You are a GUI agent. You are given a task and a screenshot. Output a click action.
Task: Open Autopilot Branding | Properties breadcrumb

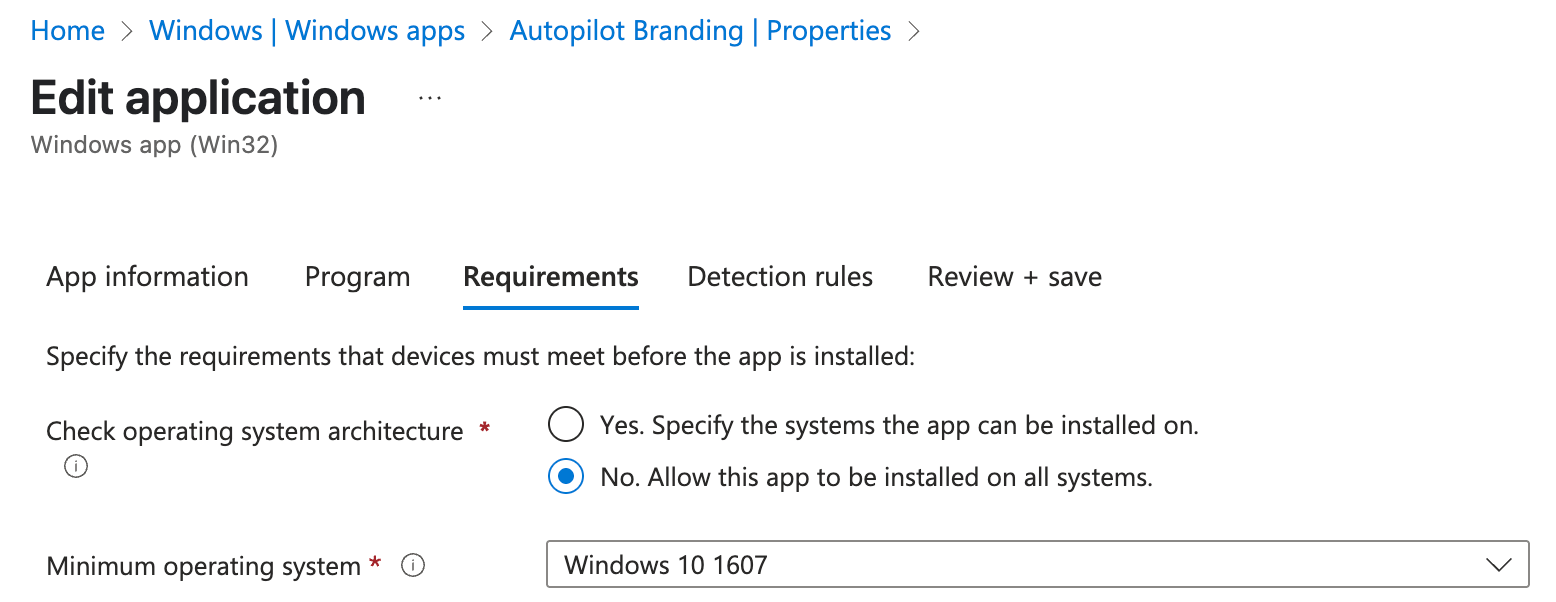[700, 31]
